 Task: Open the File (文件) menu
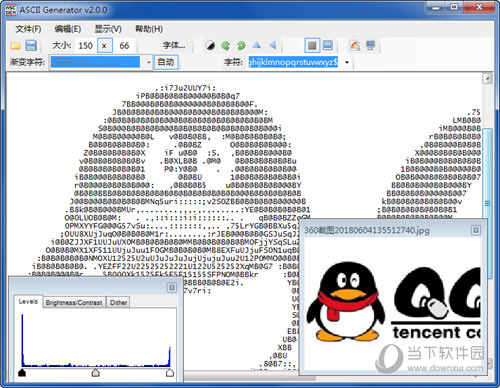28,29
